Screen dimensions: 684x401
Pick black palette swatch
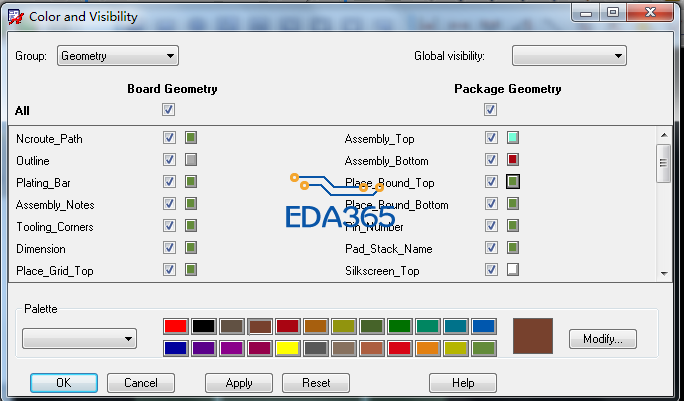click(204, 326)
